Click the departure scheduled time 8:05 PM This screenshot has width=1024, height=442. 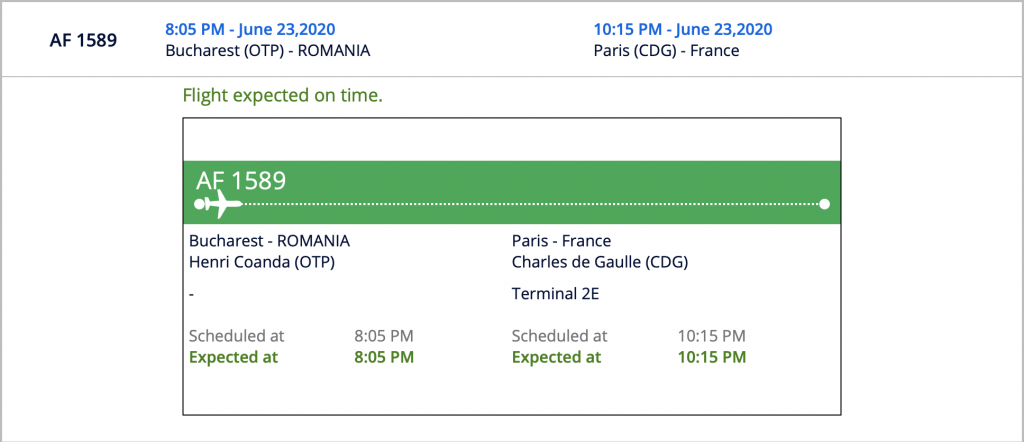(384, 336)
